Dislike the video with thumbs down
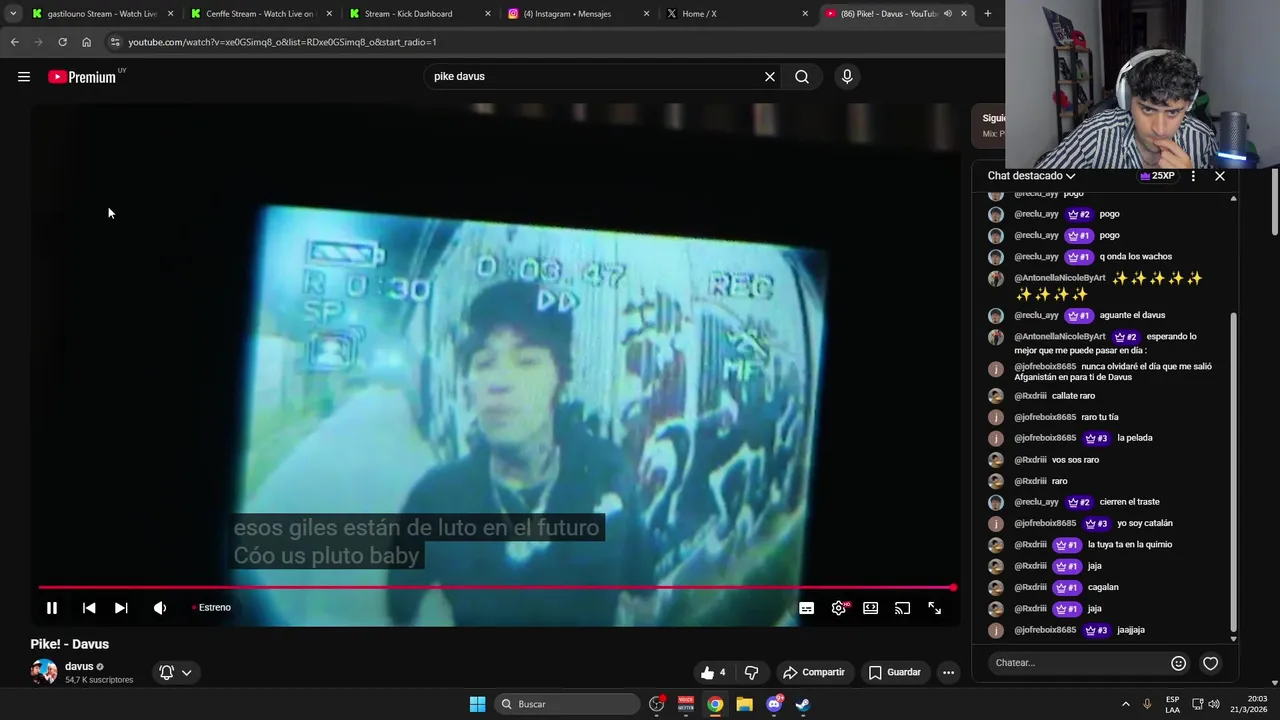1280x720 pixels. click(752, 672)
